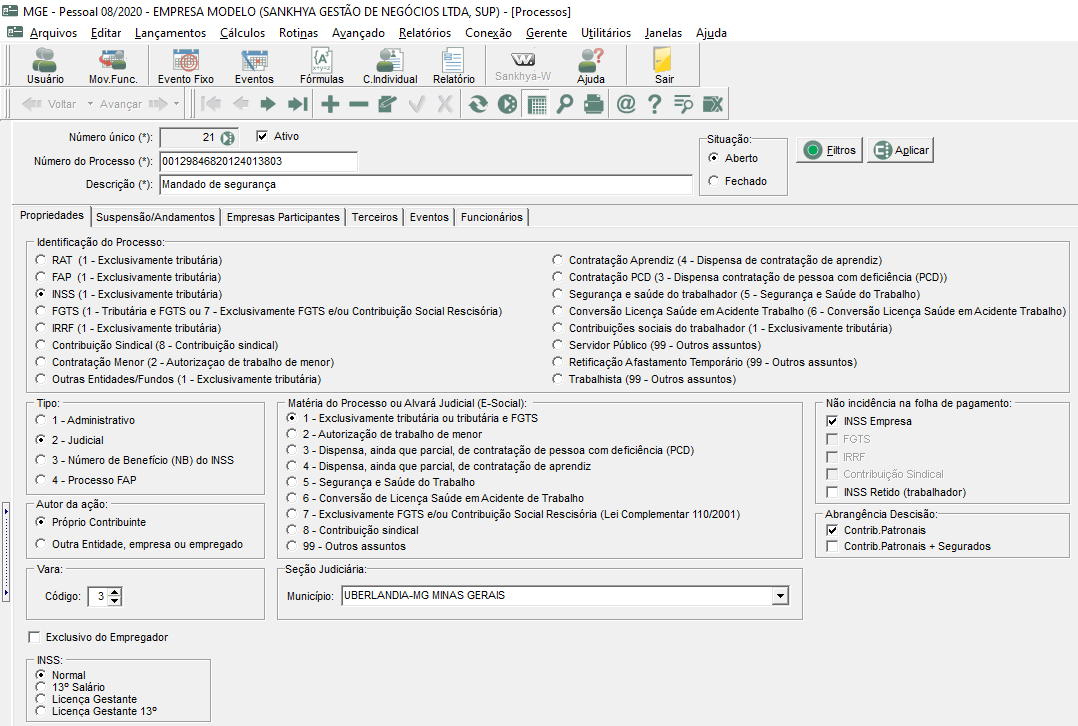Open the Lançamentos menu

(170, 33)
